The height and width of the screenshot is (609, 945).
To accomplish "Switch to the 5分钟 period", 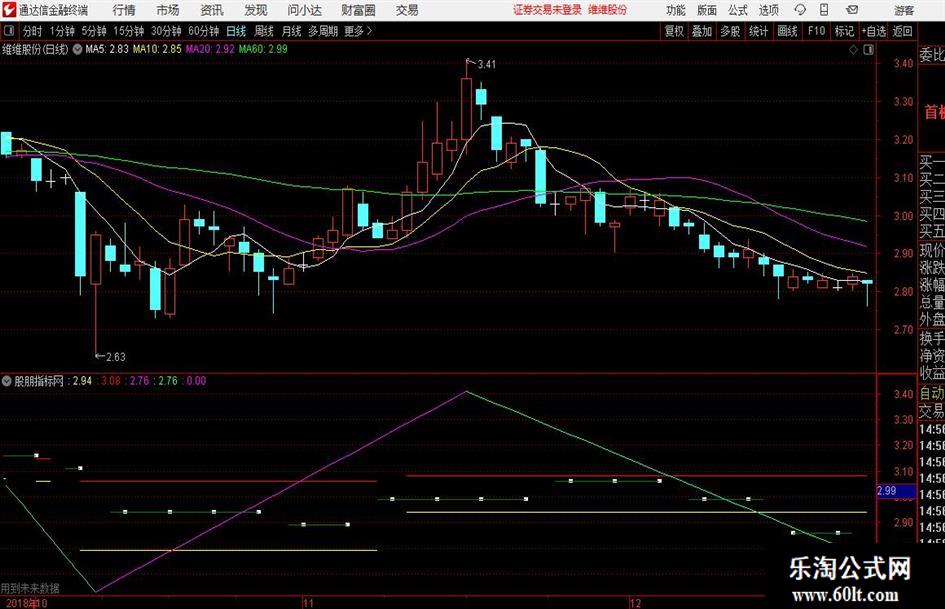I will click(93, 31).
